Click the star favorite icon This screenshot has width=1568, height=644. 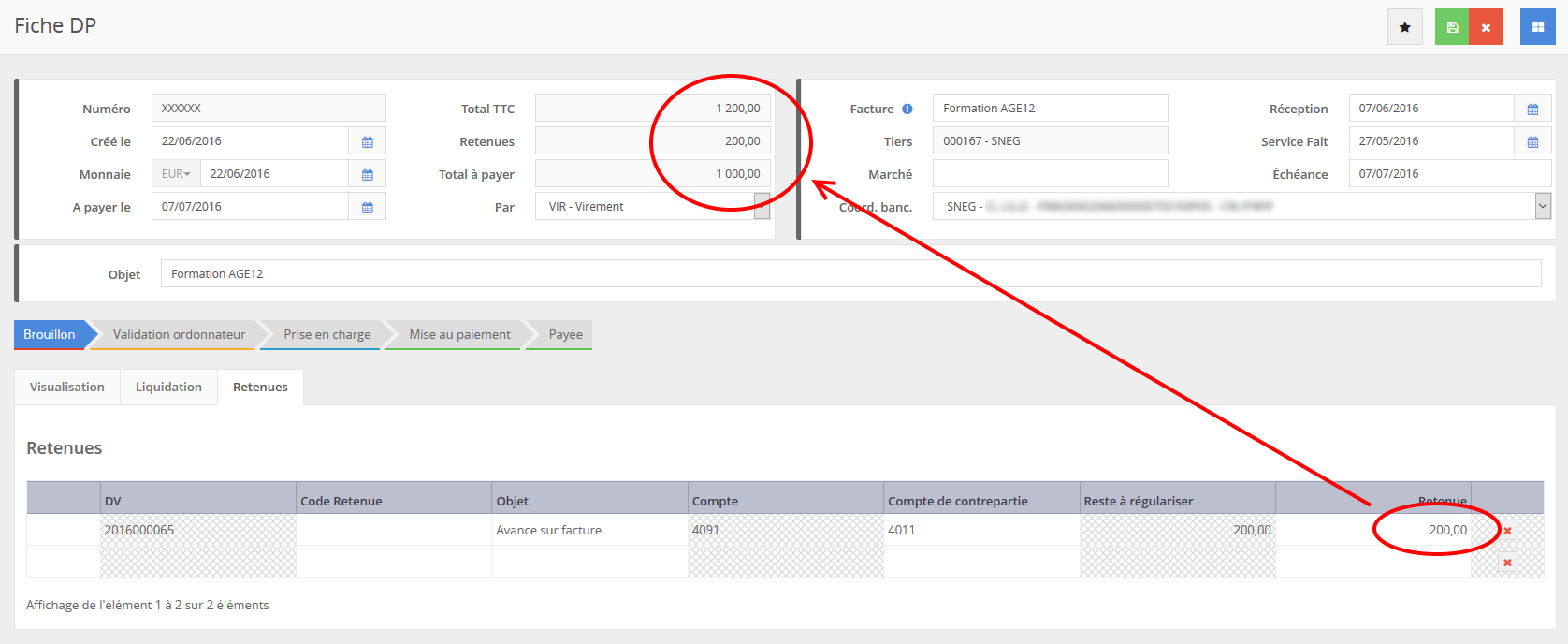[1404, 27]
